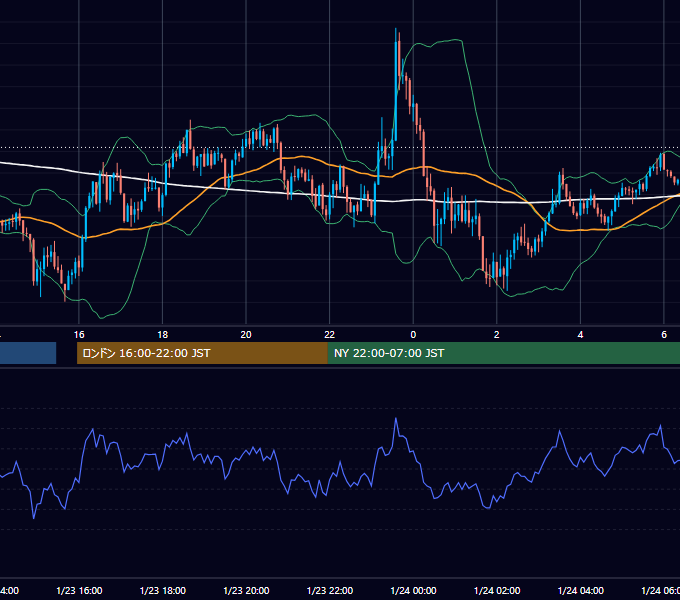Select the 1/23 18:00 time label
Viewport: 680px width, 600px height.
coord(163,590)
